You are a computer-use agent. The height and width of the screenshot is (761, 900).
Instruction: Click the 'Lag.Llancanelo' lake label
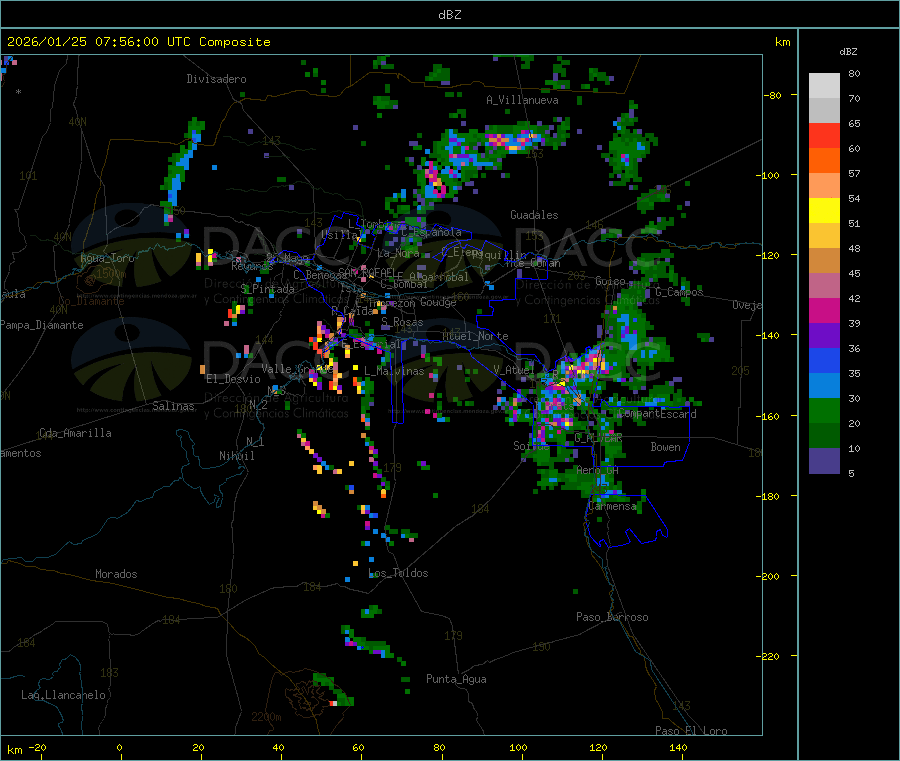coord(63,695)
